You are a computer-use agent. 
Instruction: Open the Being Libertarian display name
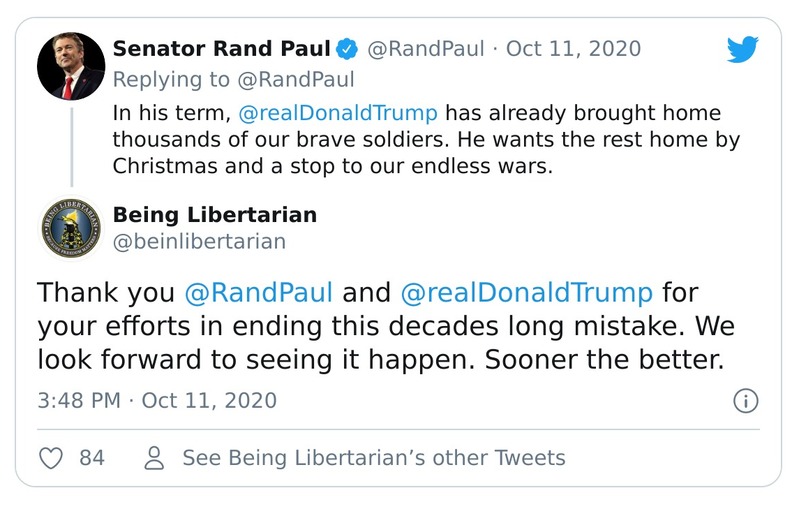point(215,214)
